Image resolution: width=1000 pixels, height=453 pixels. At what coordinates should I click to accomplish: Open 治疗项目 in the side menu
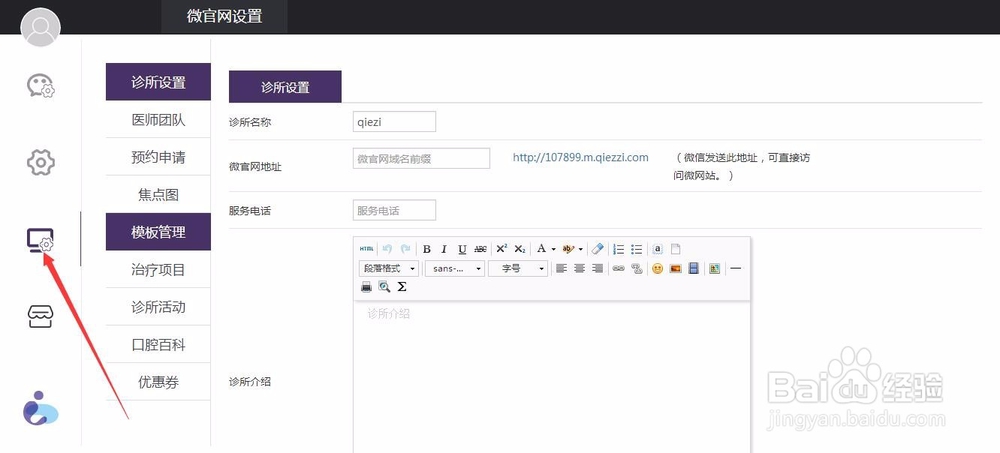pos(158,269)
